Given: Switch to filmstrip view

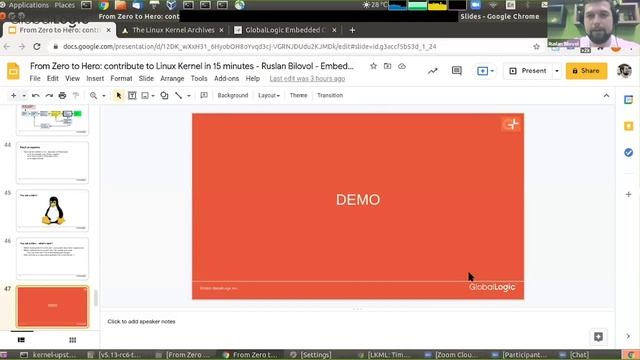Looking at the screenshot, I should click(x=21, y=340).
